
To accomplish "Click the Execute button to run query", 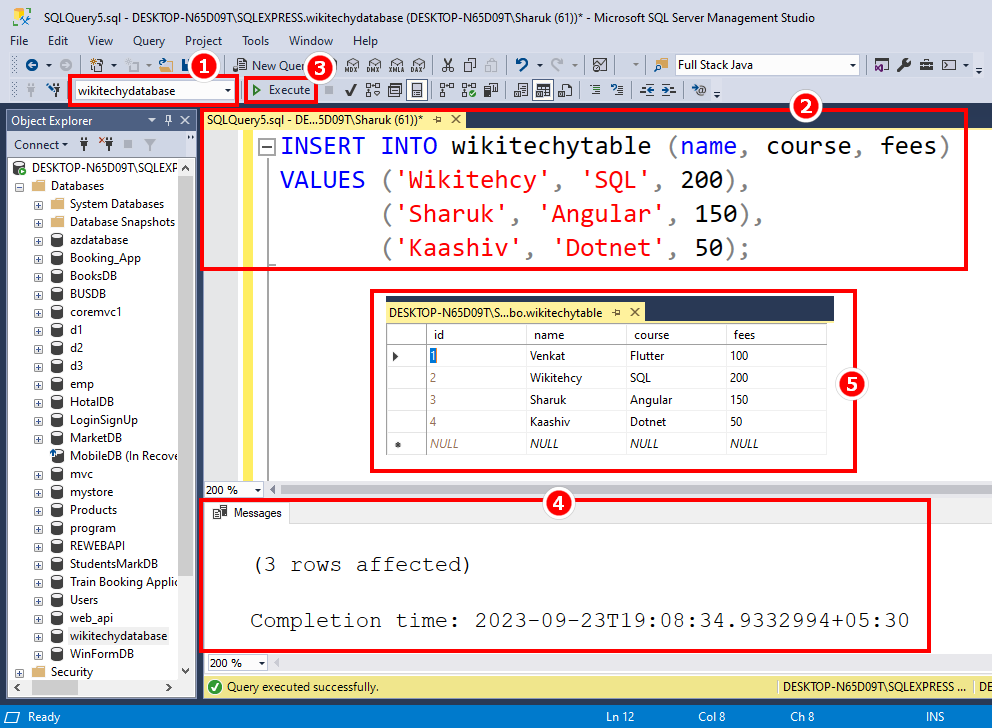I will 281,89.
